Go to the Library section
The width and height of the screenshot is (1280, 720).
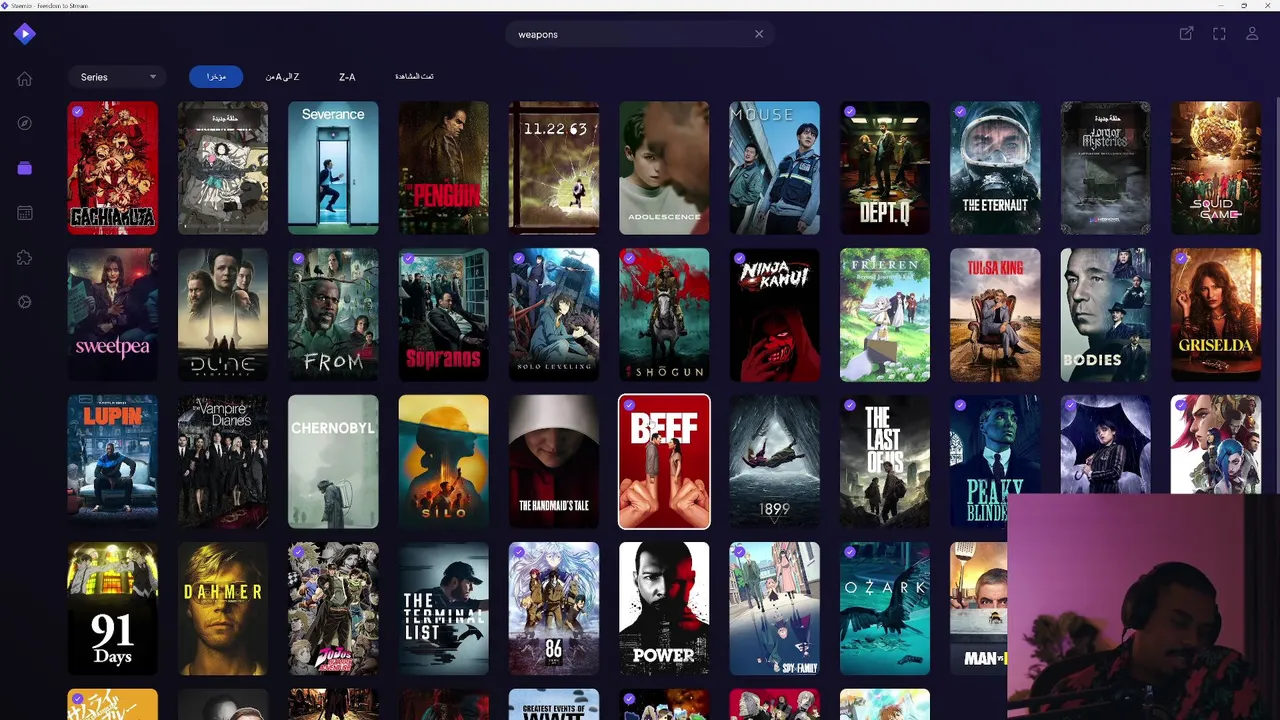[25, 168]
